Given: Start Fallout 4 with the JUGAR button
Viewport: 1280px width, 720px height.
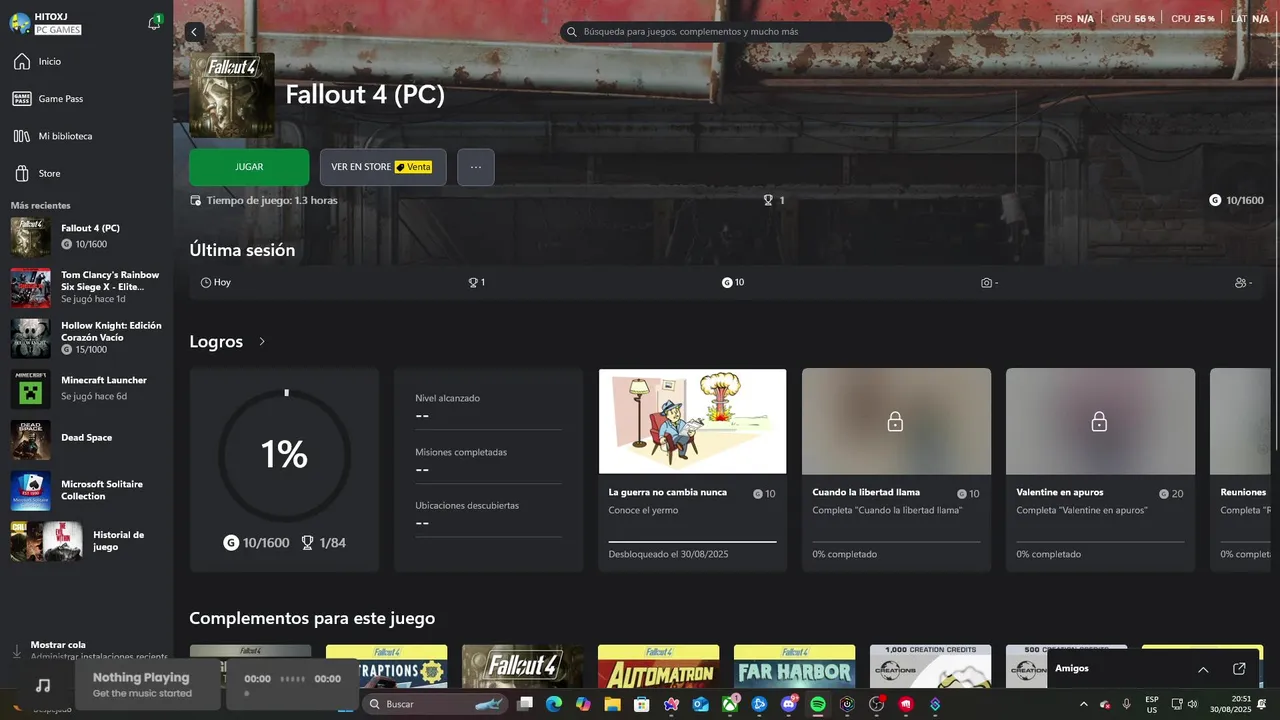Looking at the screenshot, I should pyautogui.click(x=249, y=167).
